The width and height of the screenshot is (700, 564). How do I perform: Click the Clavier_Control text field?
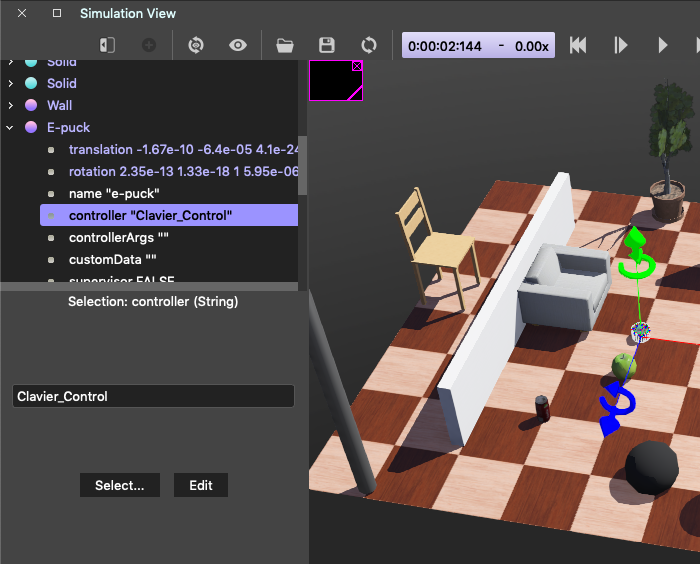[153, 396]
